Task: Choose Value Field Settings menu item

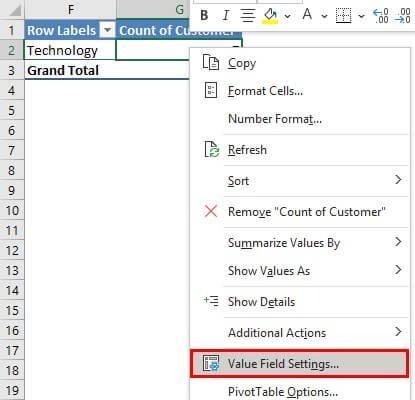Action: 299,363
